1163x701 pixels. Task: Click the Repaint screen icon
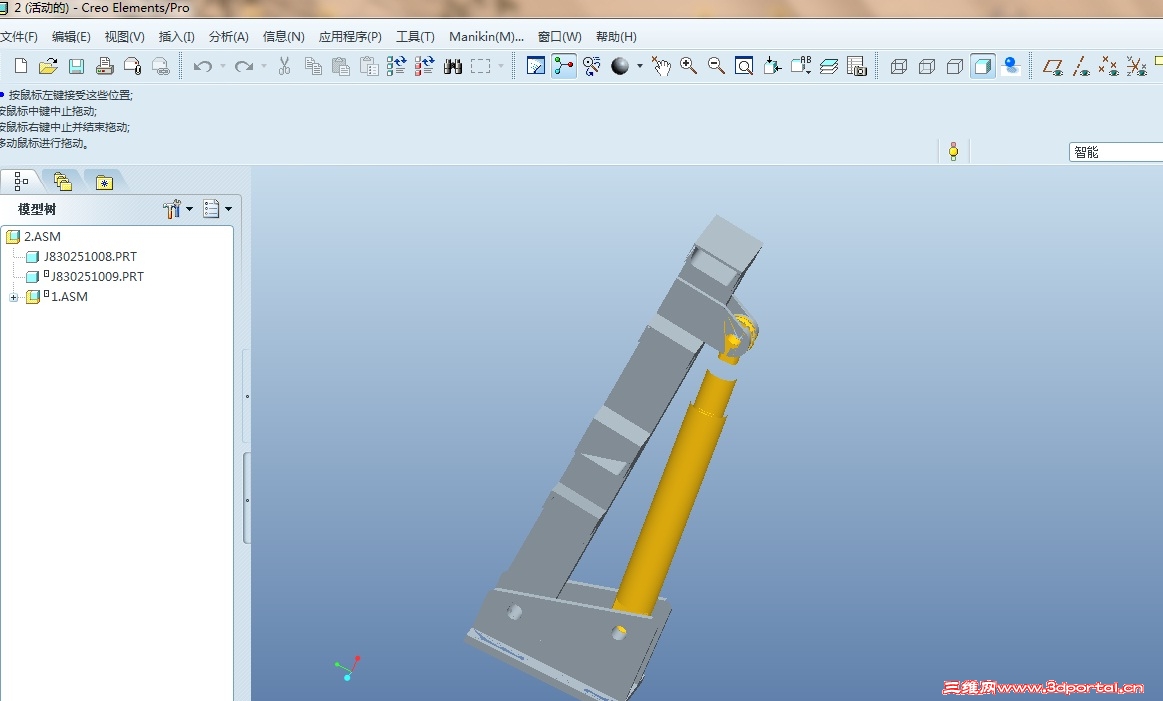coord(536,66)
